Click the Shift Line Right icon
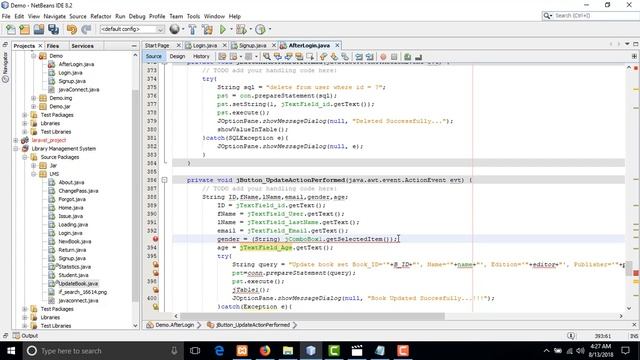This screenshot has width=640, height=360. tap(370, 57)
